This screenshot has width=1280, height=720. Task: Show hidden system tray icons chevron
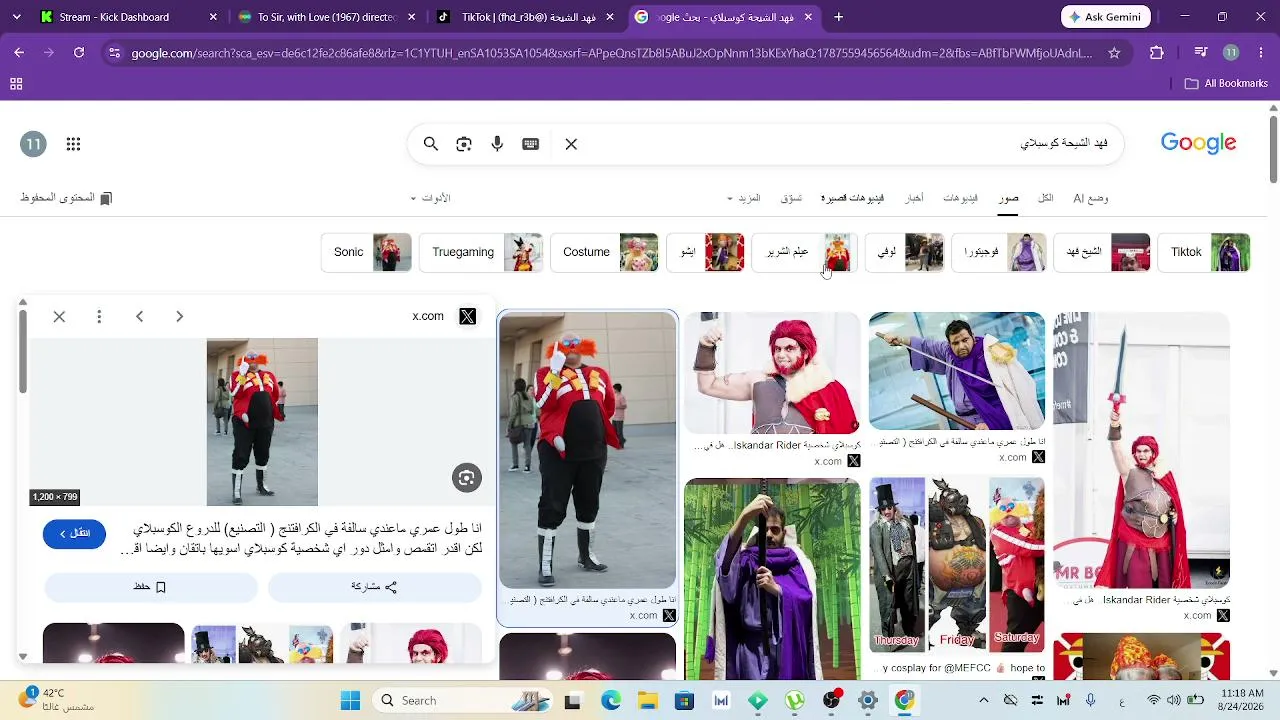pyautogui.click(x=984, y=700)
